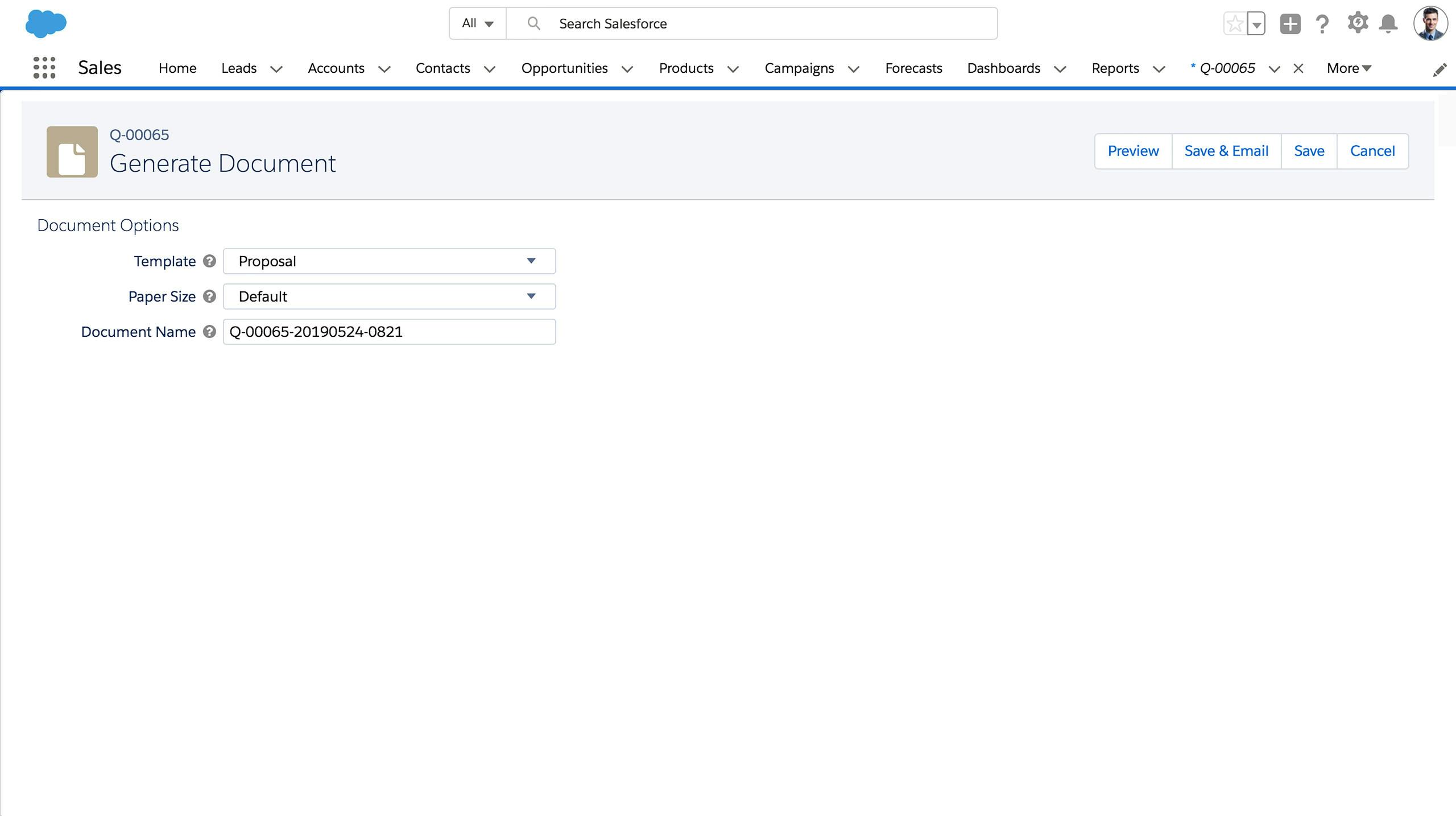The image size is (1456, 816).
Task: Switch to the Contacts tab
Action: pyautogui.click(x=443, y=68)
